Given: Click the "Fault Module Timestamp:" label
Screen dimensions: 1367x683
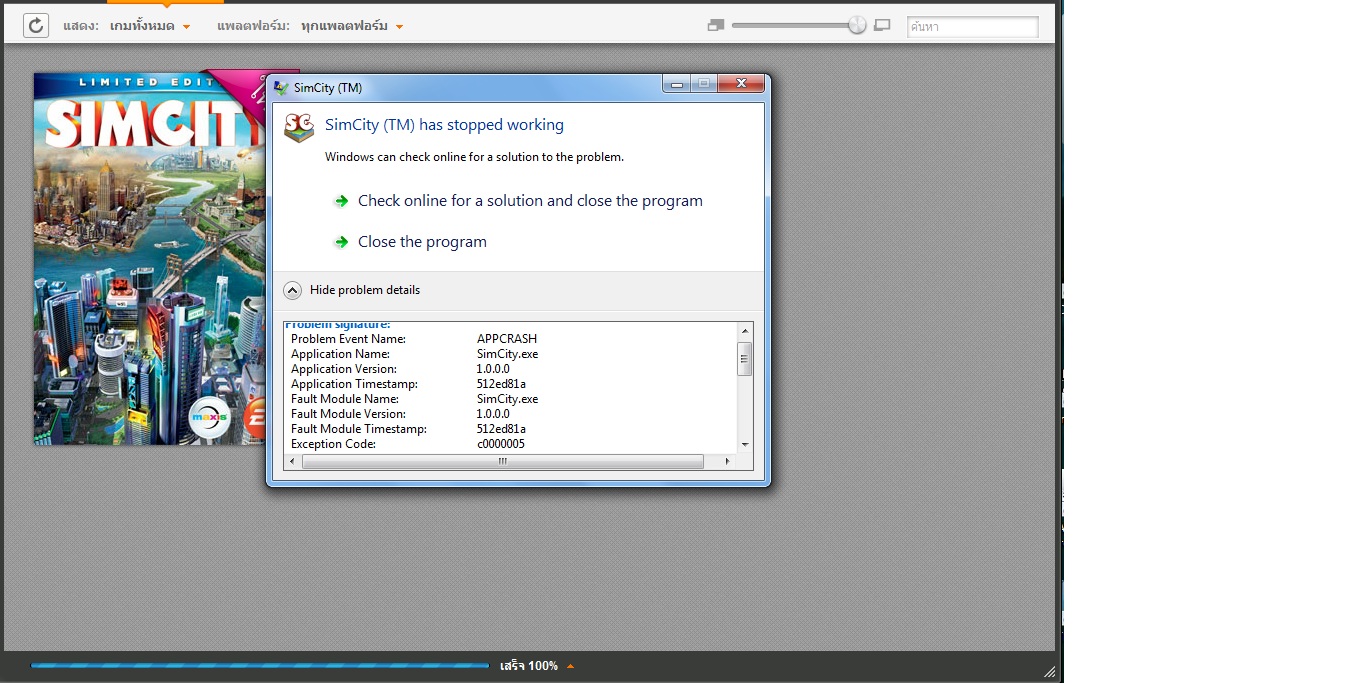Looking at the screenshot, I should pyautogui.click(x=359, y=429).
